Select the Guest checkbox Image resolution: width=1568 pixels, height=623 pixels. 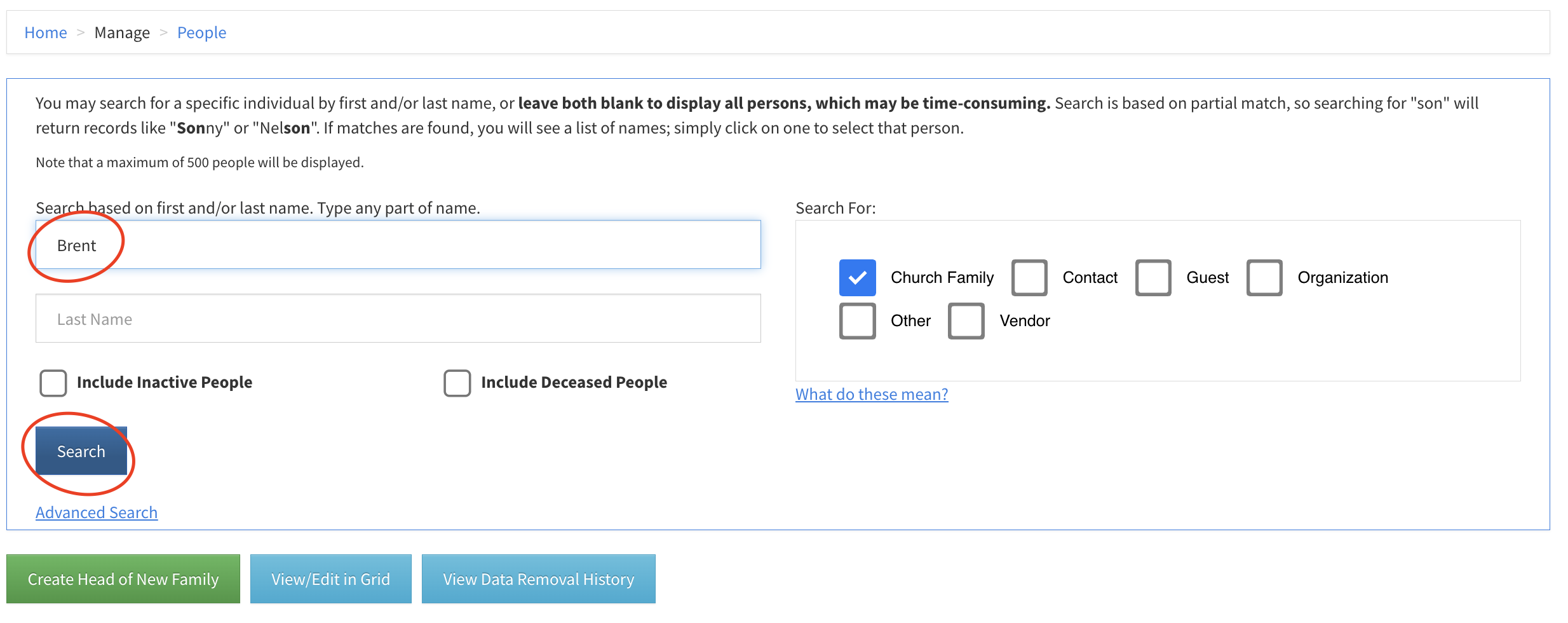pos(1152,278)
